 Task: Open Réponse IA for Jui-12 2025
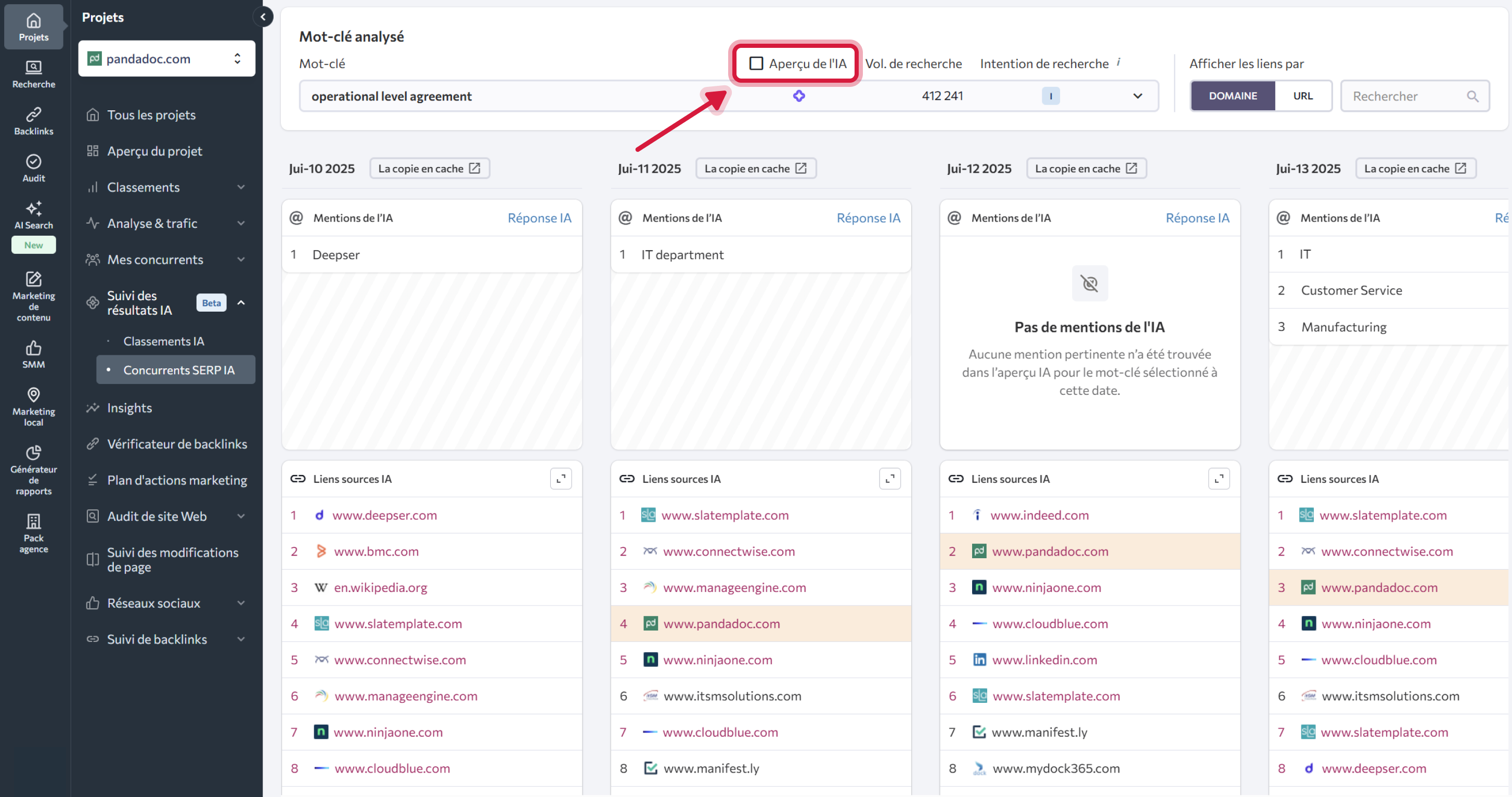pos(1197,218)
